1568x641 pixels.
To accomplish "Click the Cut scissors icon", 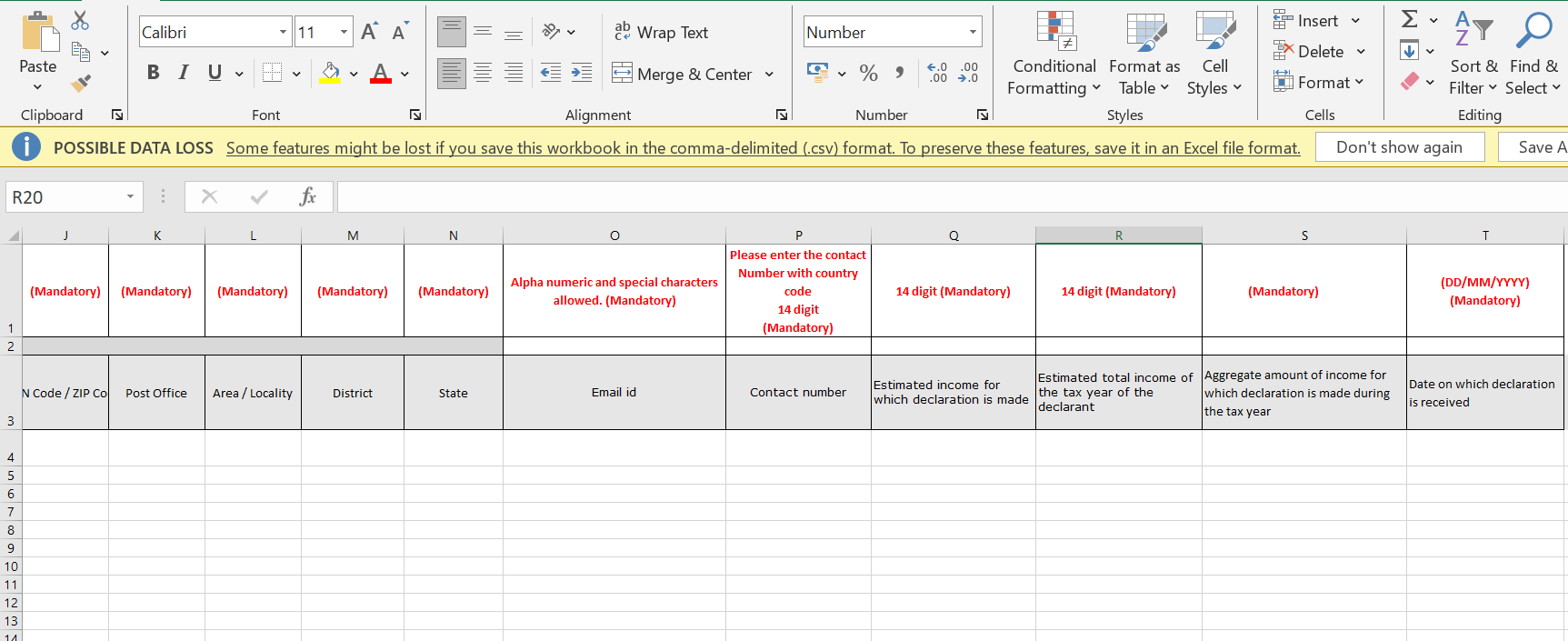I will (x=81, y=20).
